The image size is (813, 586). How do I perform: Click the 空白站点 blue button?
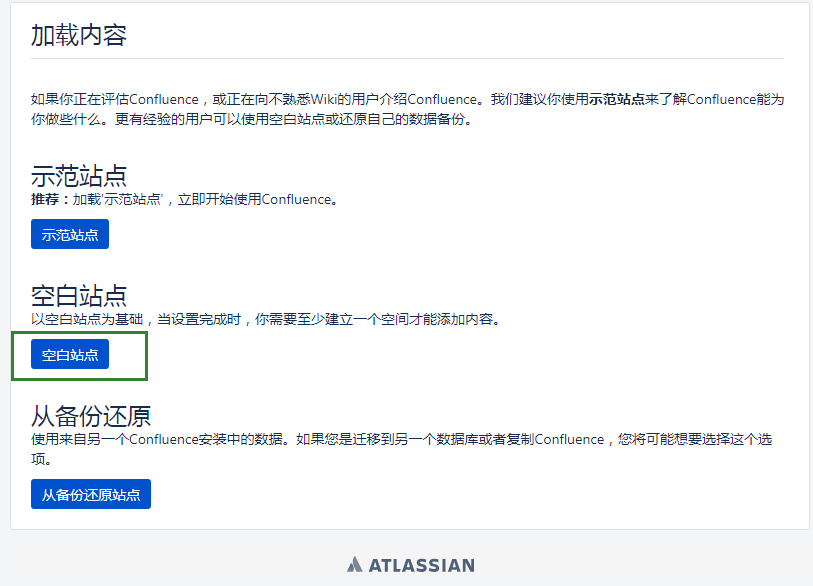70,354
